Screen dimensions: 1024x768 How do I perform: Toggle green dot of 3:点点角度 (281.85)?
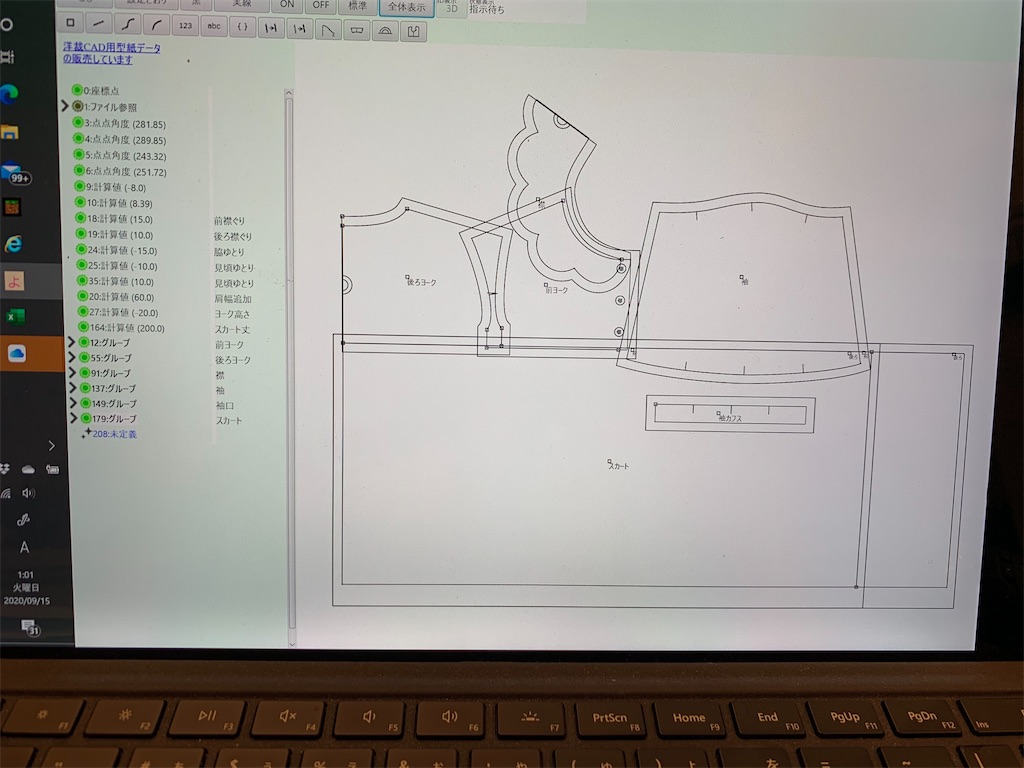[x=78, y=122]
